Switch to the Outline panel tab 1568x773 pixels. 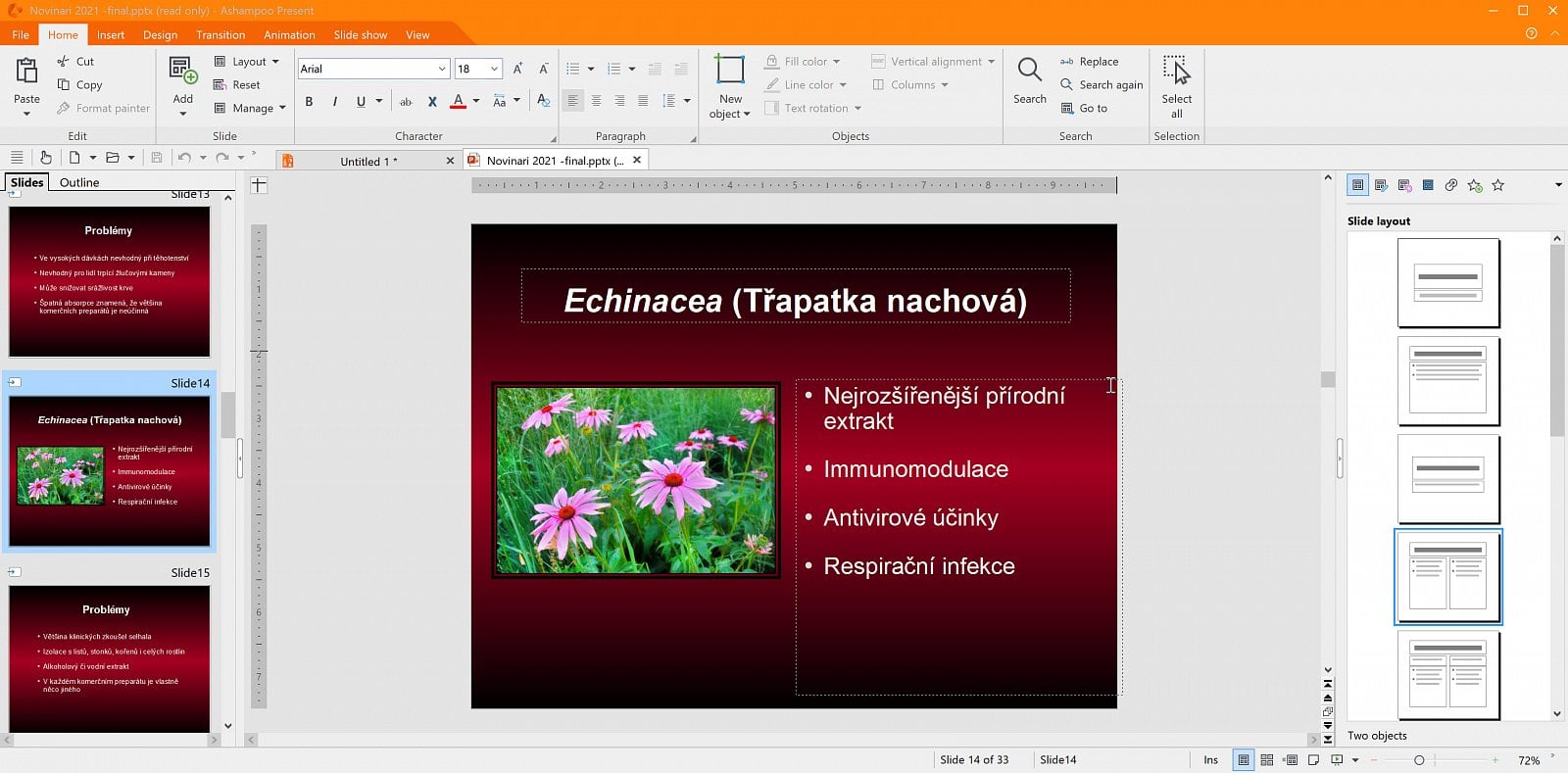pyautogui.click(x=79, y=182)
